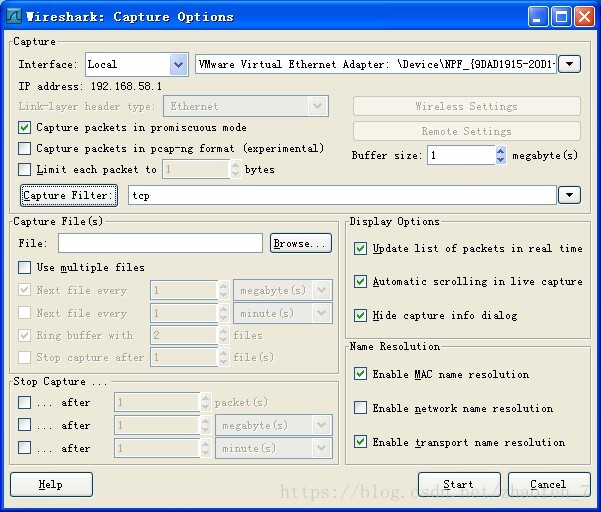601x512 pixels.
Task: Expand the VMware adapter device dropdown arrow
Action: click(570, 64)
